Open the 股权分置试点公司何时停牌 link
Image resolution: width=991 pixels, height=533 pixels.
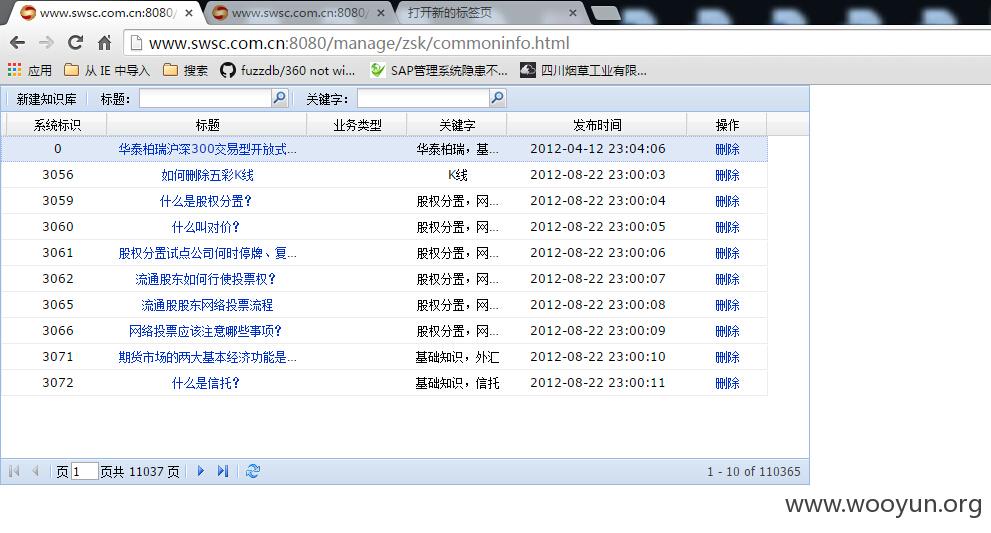pos(207,253)
